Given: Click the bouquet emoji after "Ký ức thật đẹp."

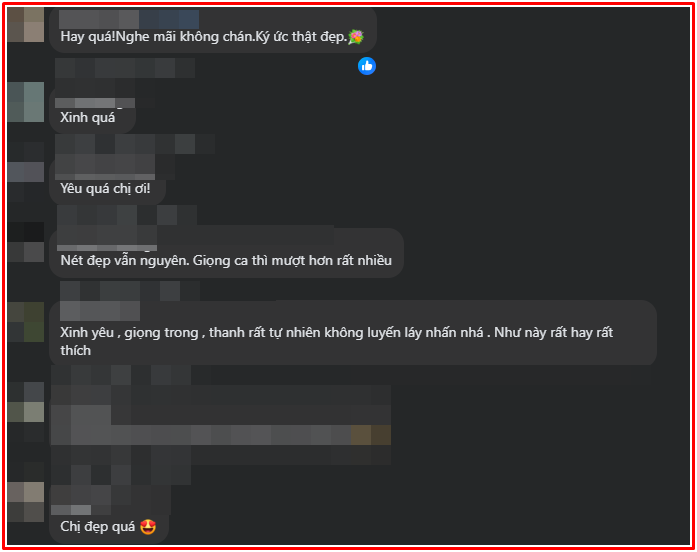Looking at the screenshot, I should (x=356, y=36).
